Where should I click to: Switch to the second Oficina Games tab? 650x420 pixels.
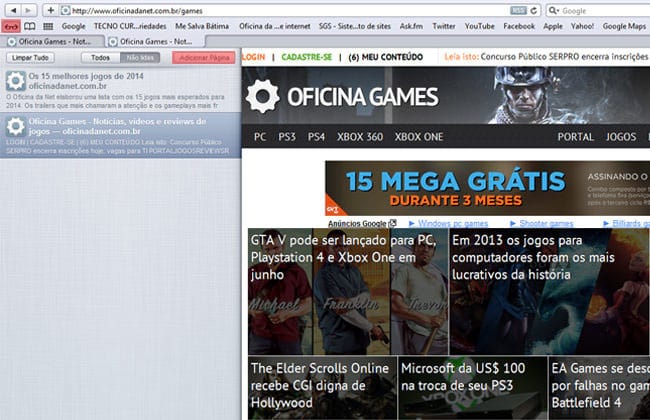coord(154,41)
